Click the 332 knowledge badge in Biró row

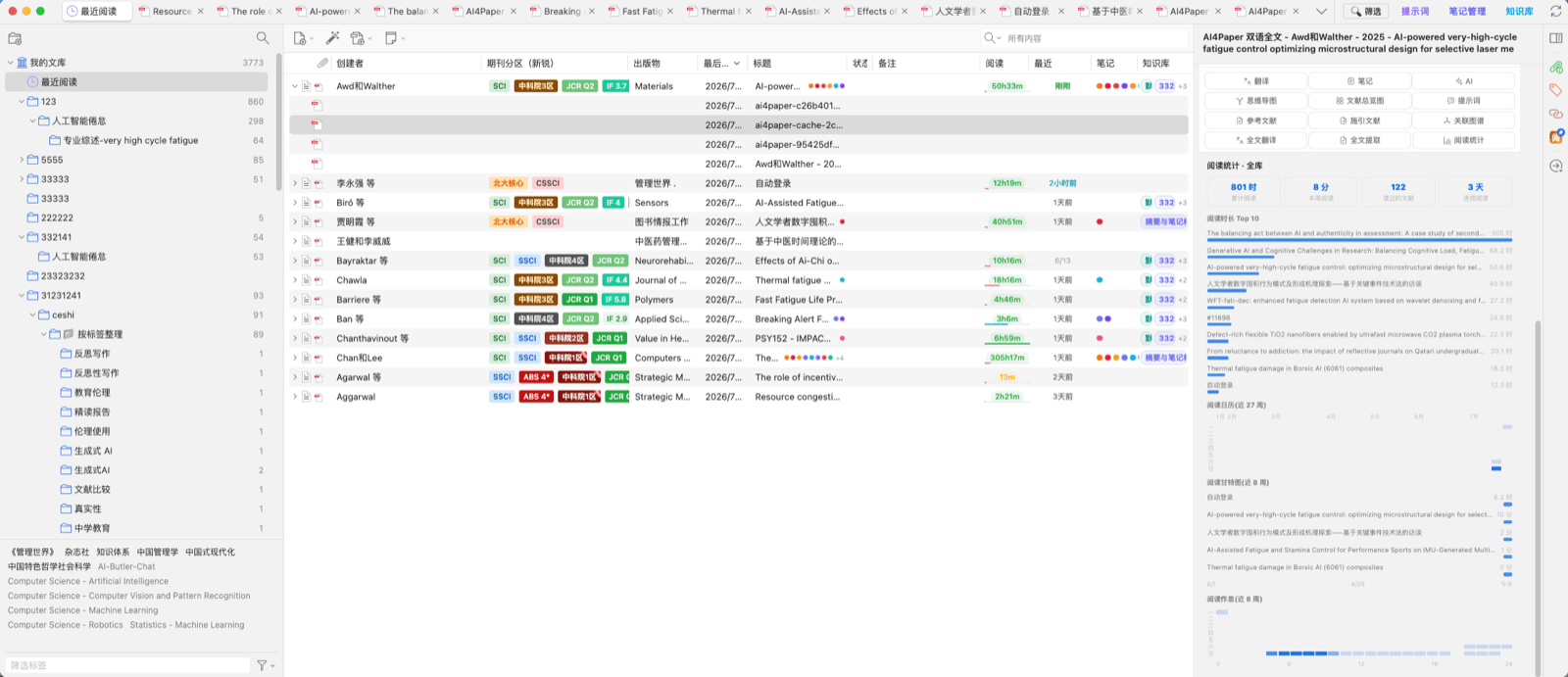coord(1166,203)
